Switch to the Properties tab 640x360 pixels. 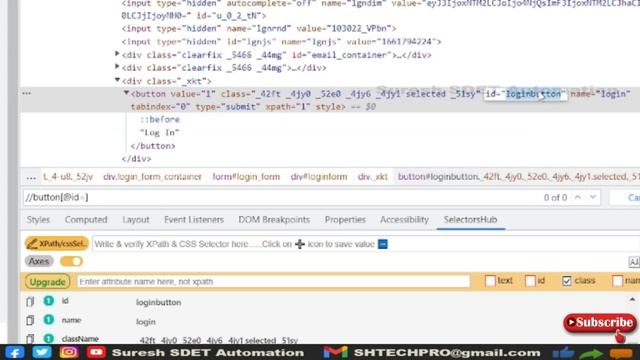click(345, 220)
